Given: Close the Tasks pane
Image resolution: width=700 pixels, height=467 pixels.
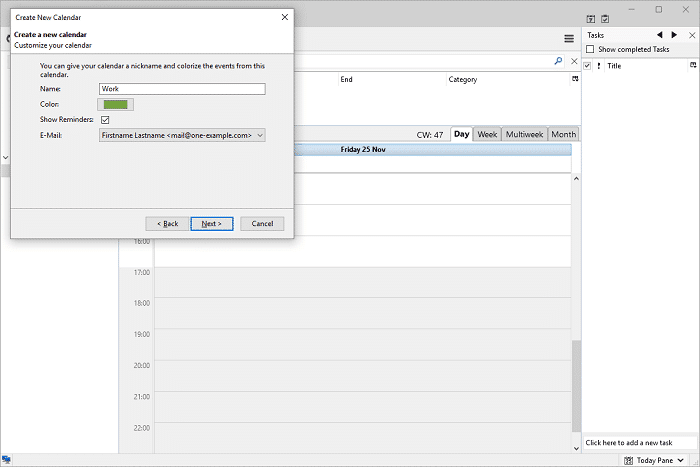Looking at the screenshot, I should pyautogui.click(x=691, y=35).
